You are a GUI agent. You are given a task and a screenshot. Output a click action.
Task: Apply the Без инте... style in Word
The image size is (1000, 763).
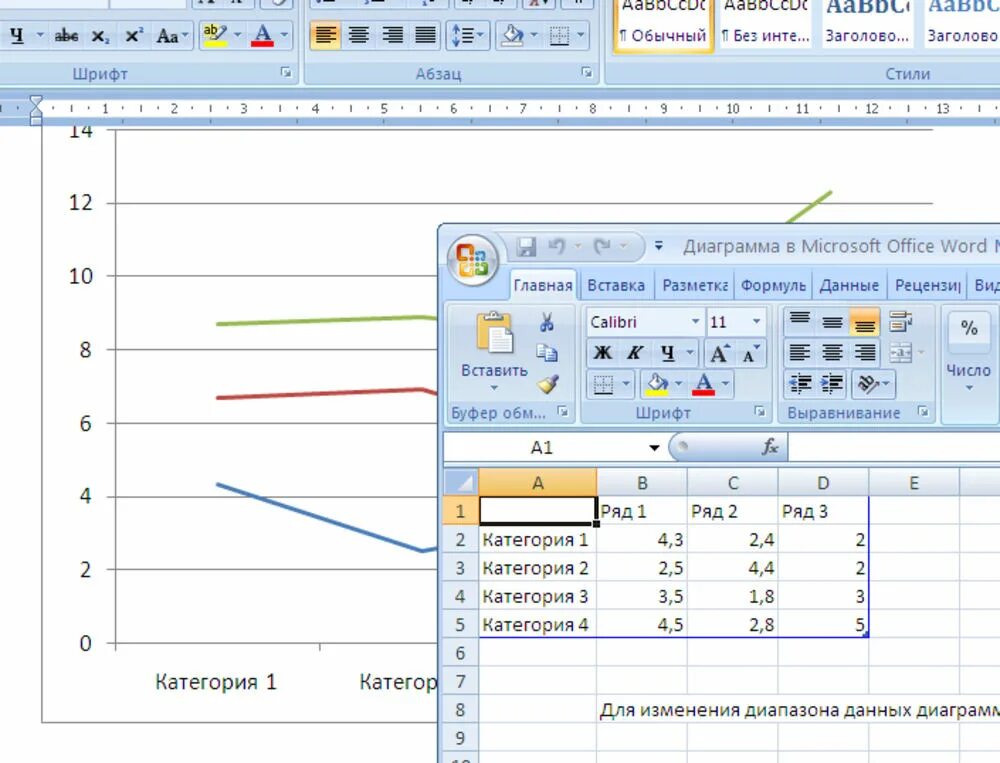(765, 24)
